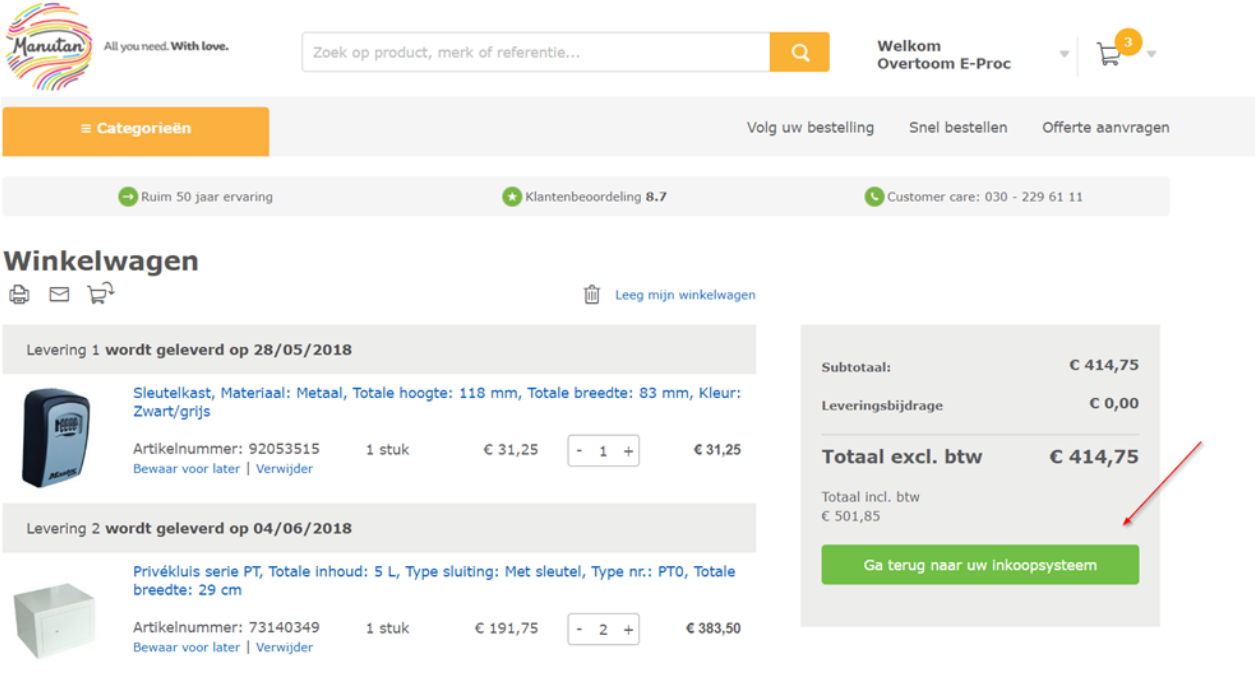Click the email cart envelope icon

[60, 294]
